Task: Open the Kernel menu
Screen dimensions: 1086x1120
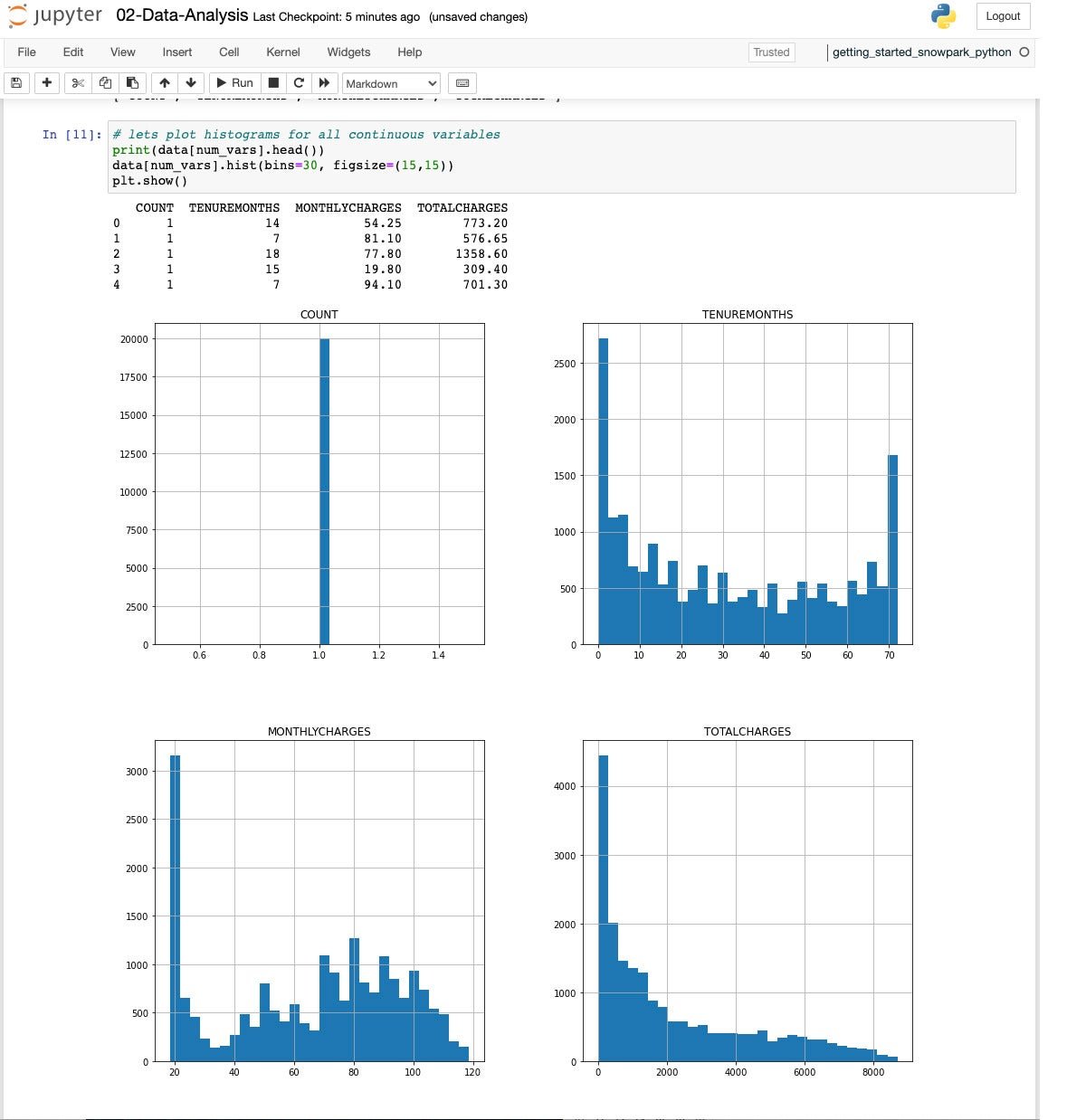Action: click(x=282, y=52)
